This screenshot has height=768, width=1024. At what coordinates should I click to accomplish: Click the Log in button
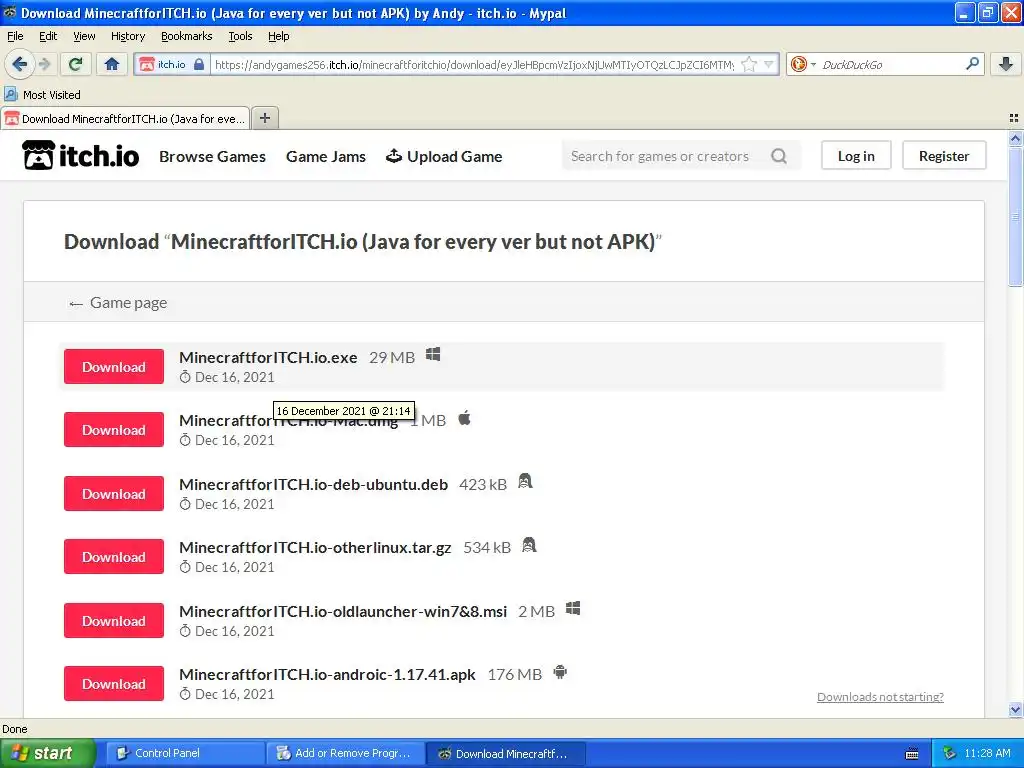pyautogui.click(x=856, y=155)
